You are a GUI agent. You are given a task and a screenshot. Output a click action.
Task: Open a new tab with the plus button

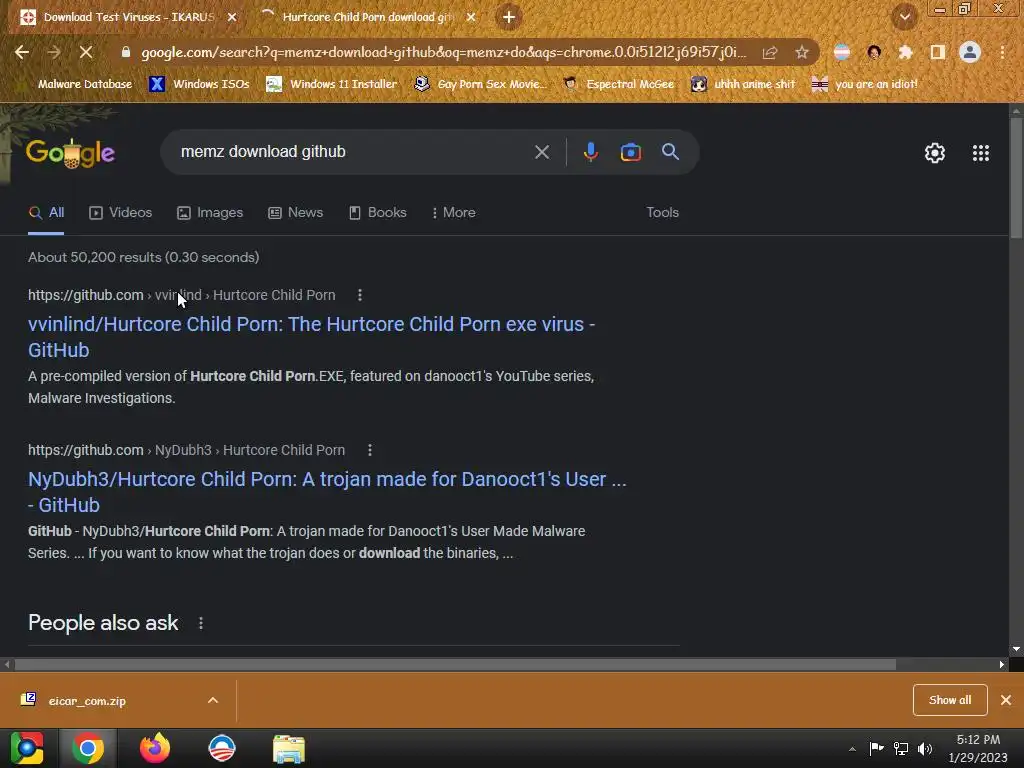click(509, 17)
